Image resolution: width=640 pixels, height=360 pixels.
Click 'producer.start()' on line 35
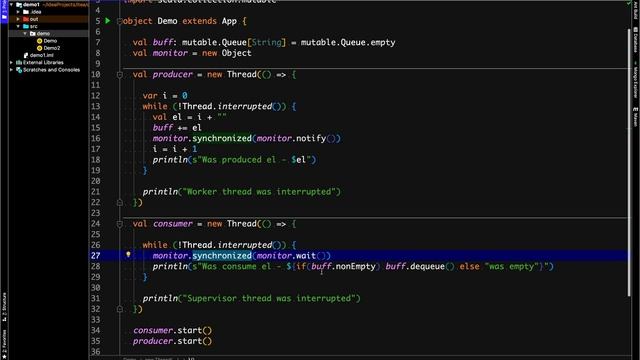point(172,341)
